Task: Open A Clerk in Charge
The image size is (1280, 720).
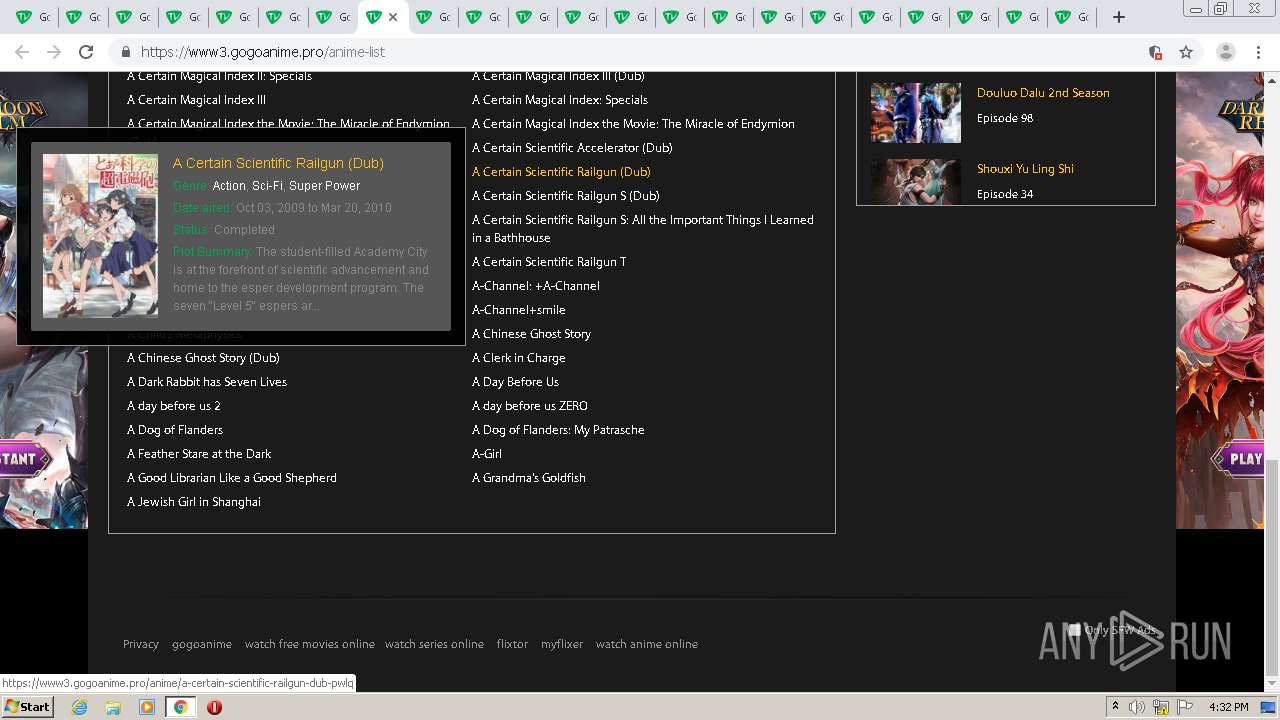Action: coord(519,358)
